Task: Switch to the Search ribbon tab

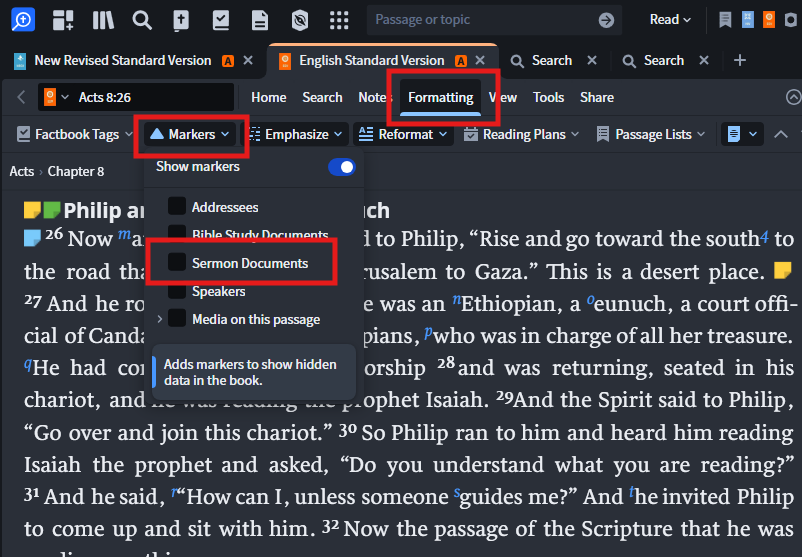Action: pyautogui.click(x=322, y=97)
